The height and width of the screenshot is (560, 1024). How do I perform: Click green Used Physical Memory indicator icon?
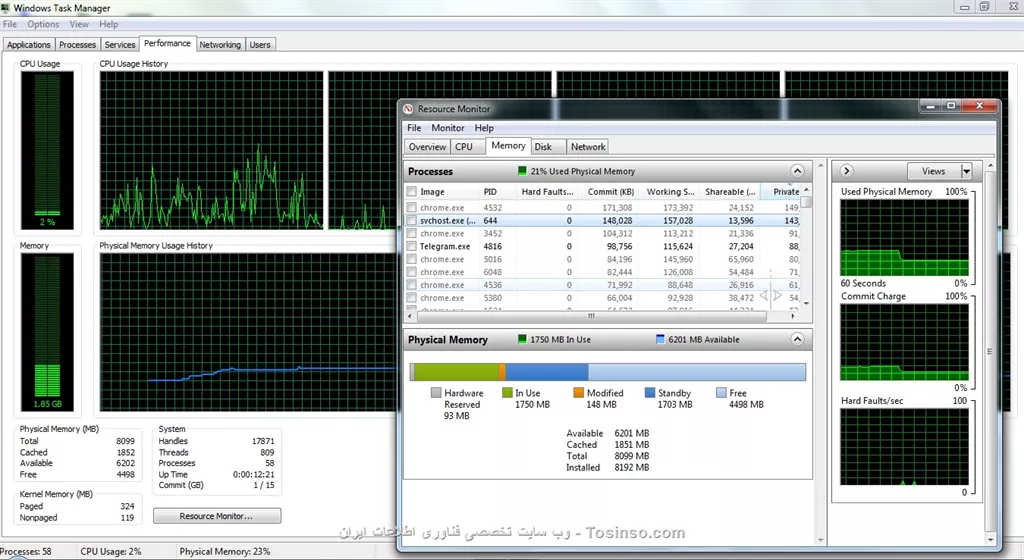pos(522,171)
